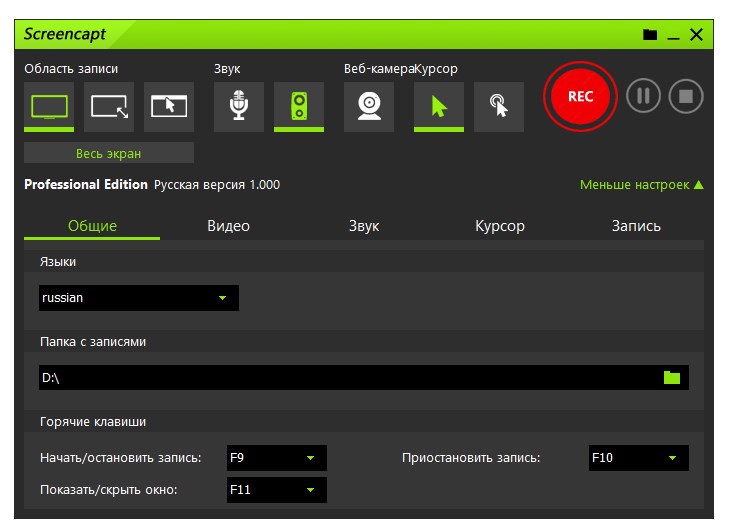Open the russian language dropdown
733x531 pixels.
coord(139,298)
